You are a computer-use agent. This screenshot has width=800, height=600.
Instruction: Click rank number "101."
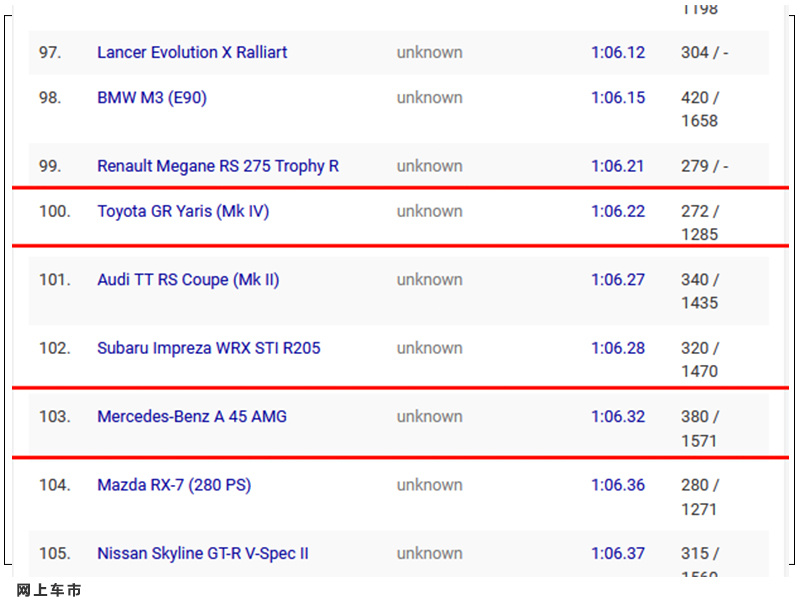[x=55, y=280]
